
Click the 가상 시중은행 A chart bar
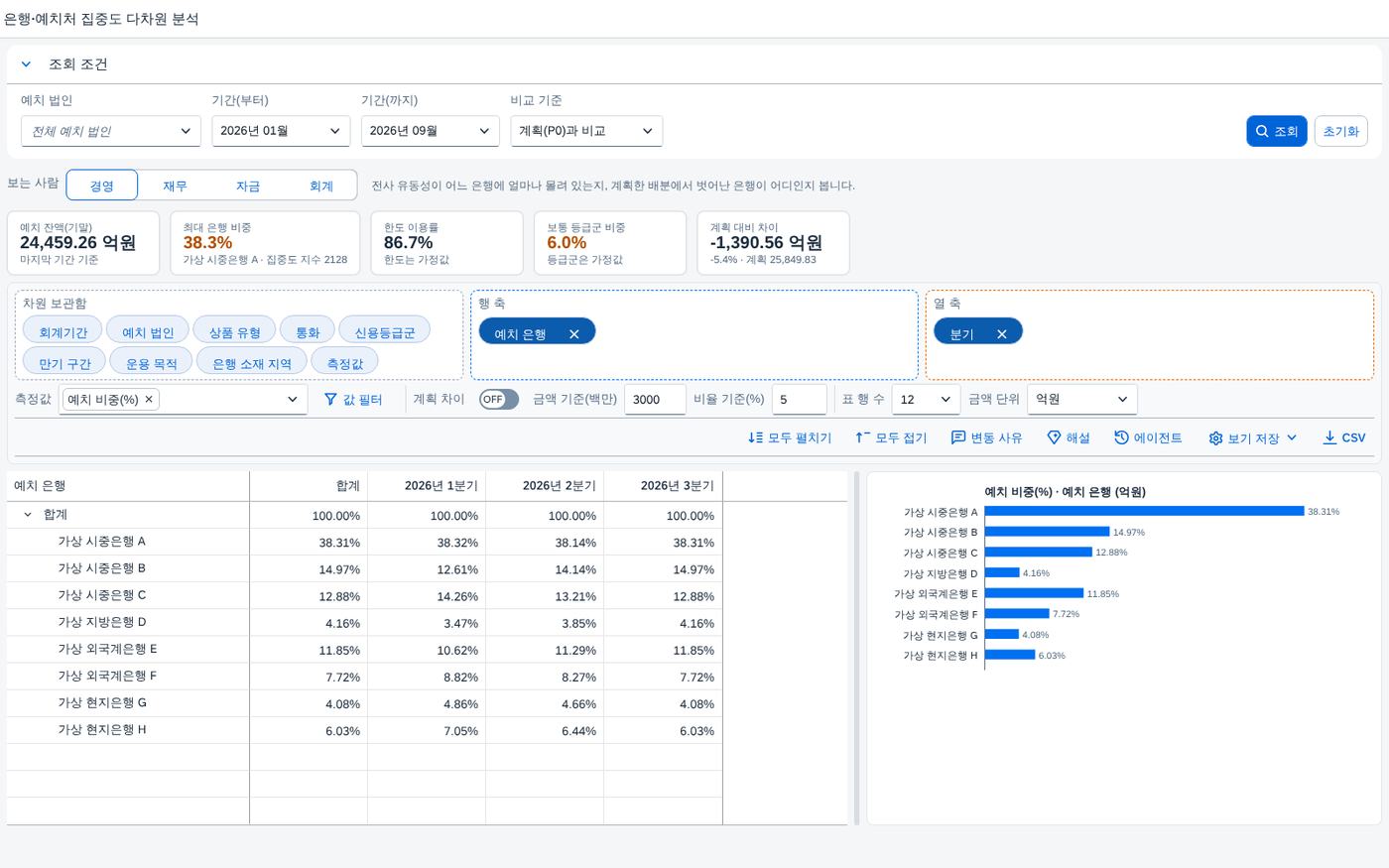tap(1144, 512)
